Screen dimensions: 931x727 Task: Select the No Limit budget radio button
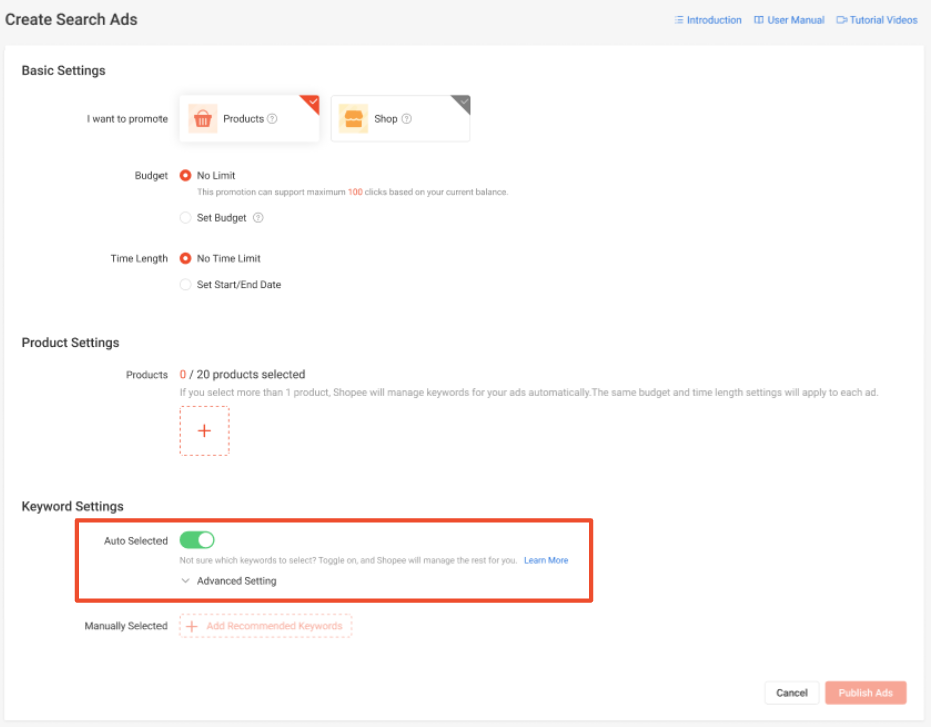click(x=185, y=176)
